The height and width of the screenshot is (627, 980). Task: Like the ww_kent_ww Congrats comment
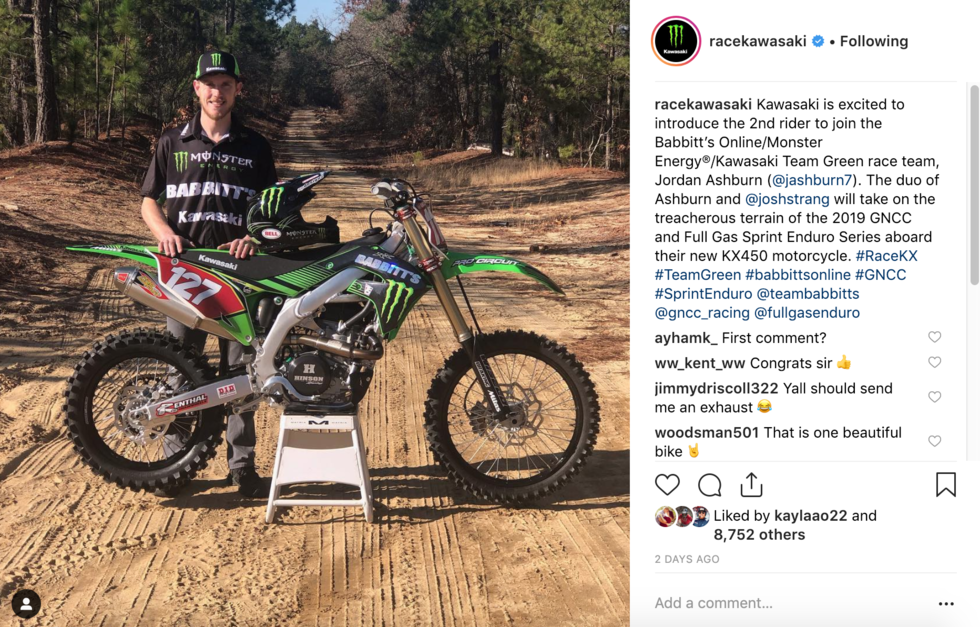[934, 362]
